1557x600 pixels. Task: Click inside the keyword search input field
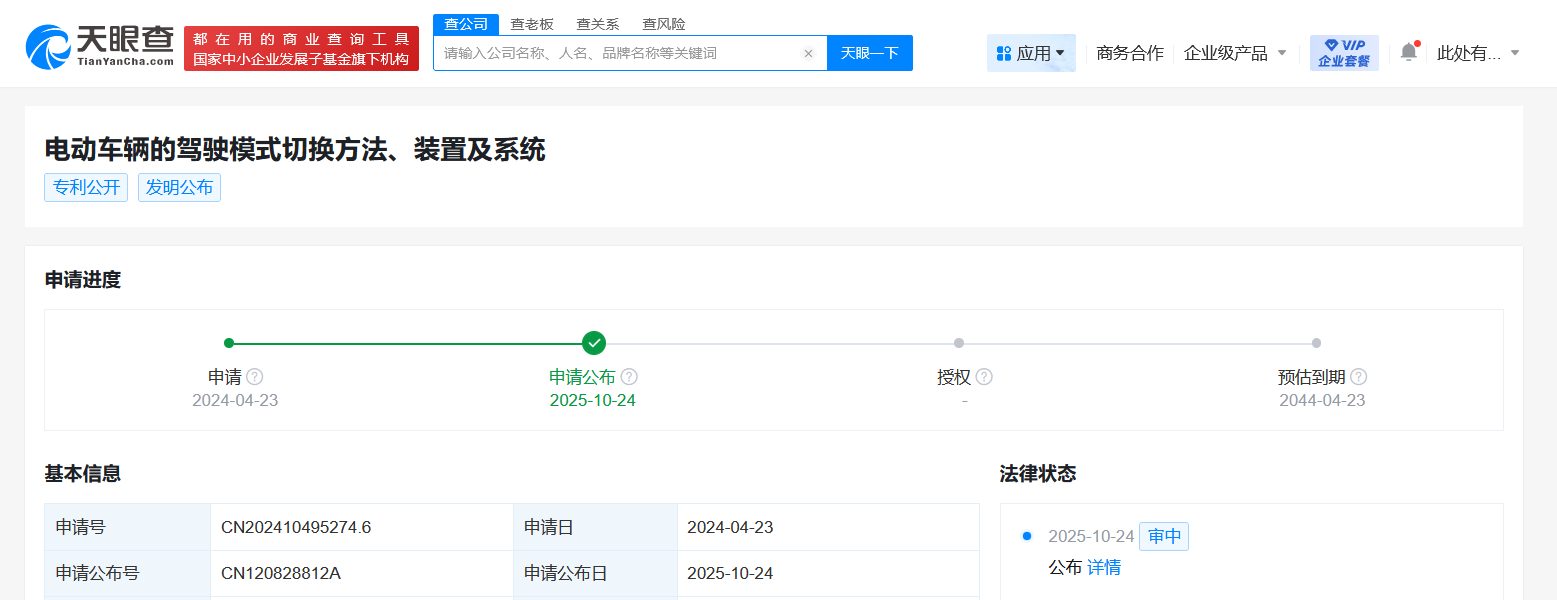click(620, 52)
